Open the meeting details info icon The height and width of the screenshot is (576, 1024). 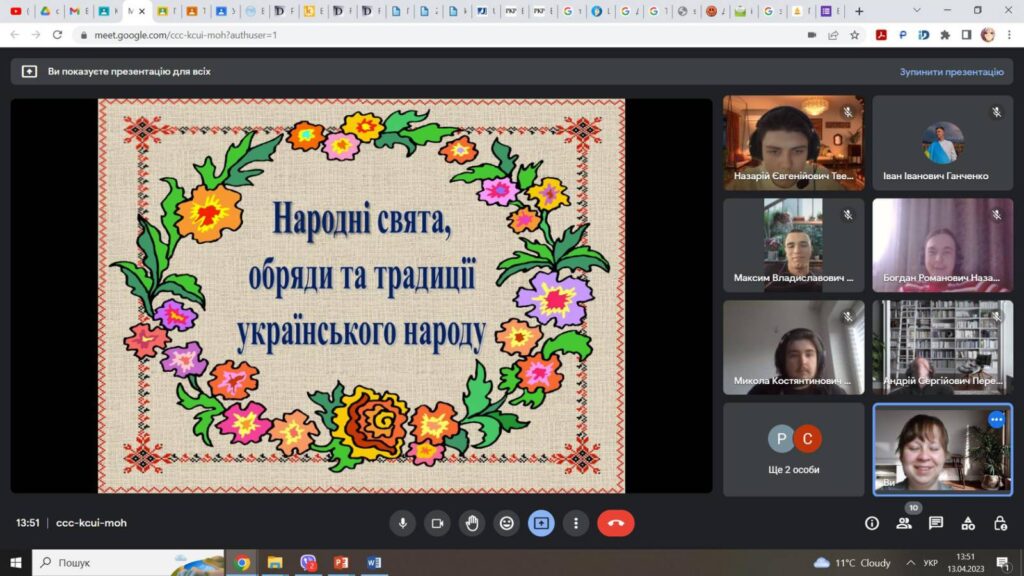pos(872,523)
